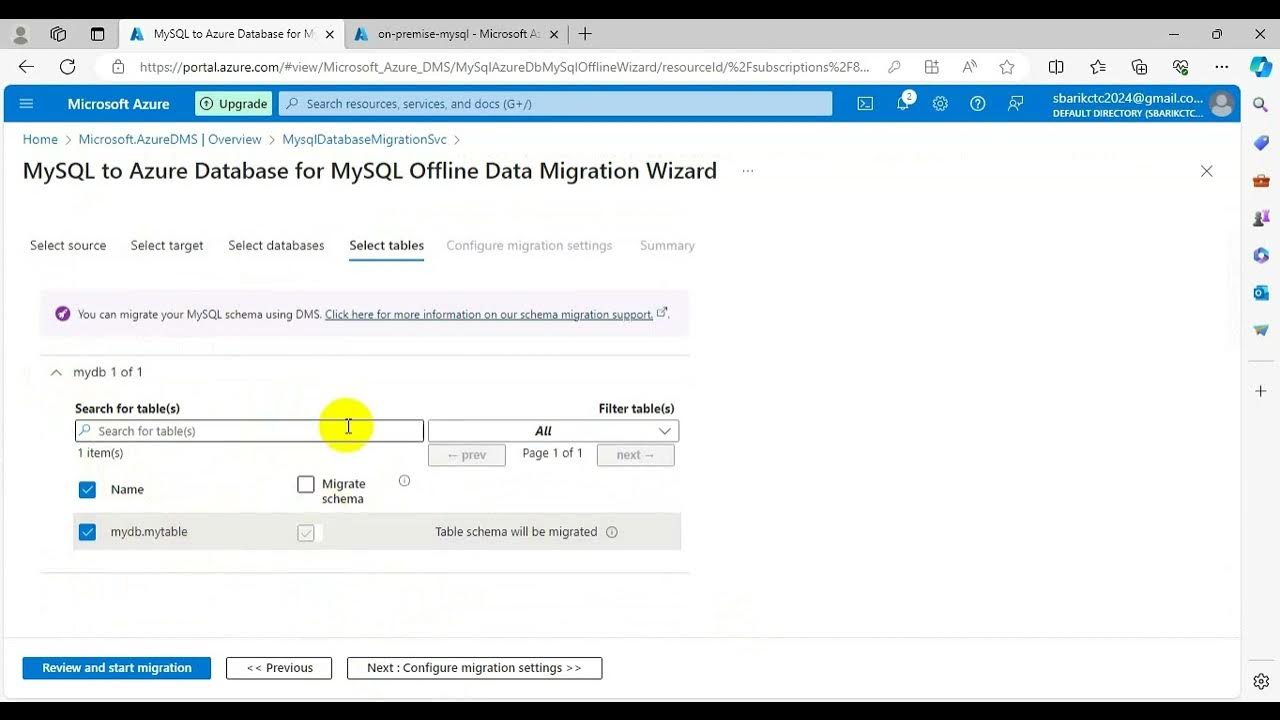1280x720 pixels.
Task: Open the Filter table(s) All dropdown
Action: click(x=553, y=431)
